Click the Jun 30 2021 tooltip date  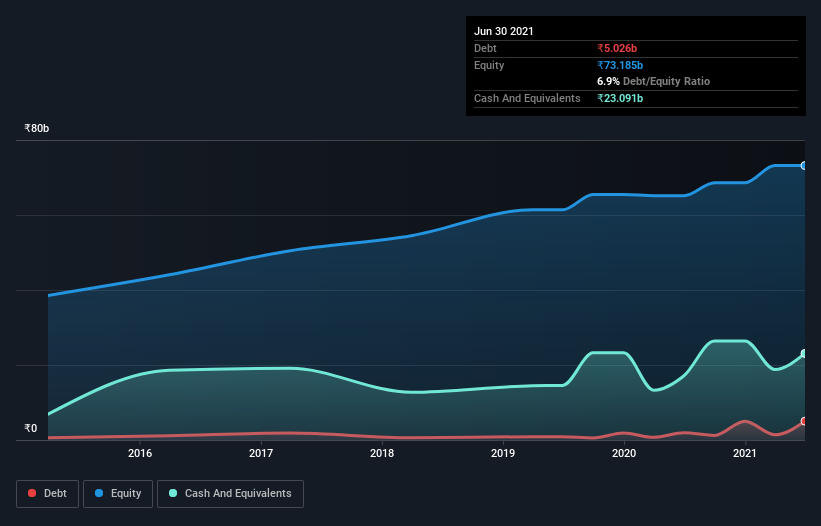point(504,31)
